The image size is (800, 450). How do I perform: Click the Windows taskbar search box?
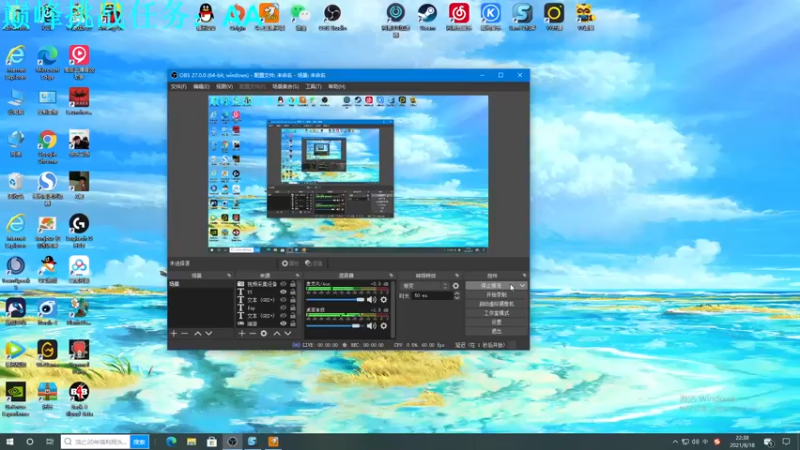pyautogui.click(x=95, y=442)
